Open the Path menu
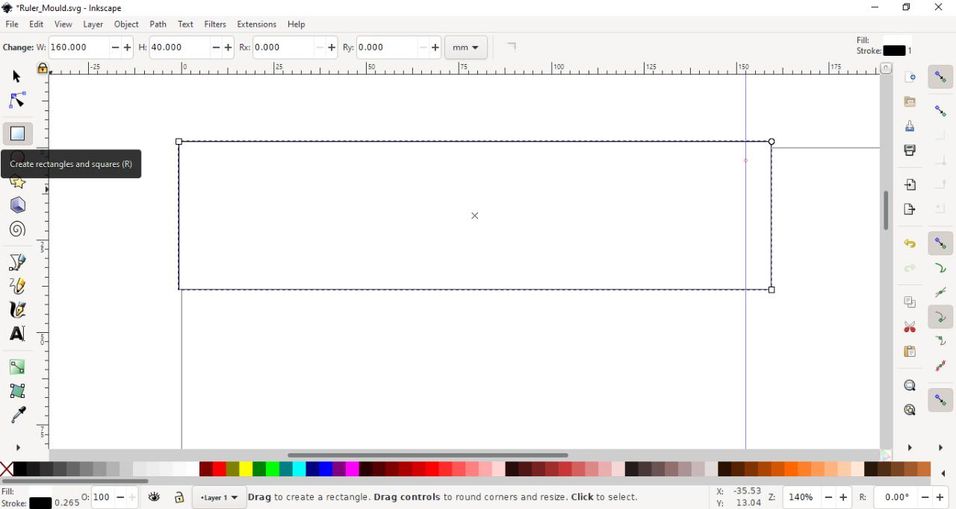 158,24
